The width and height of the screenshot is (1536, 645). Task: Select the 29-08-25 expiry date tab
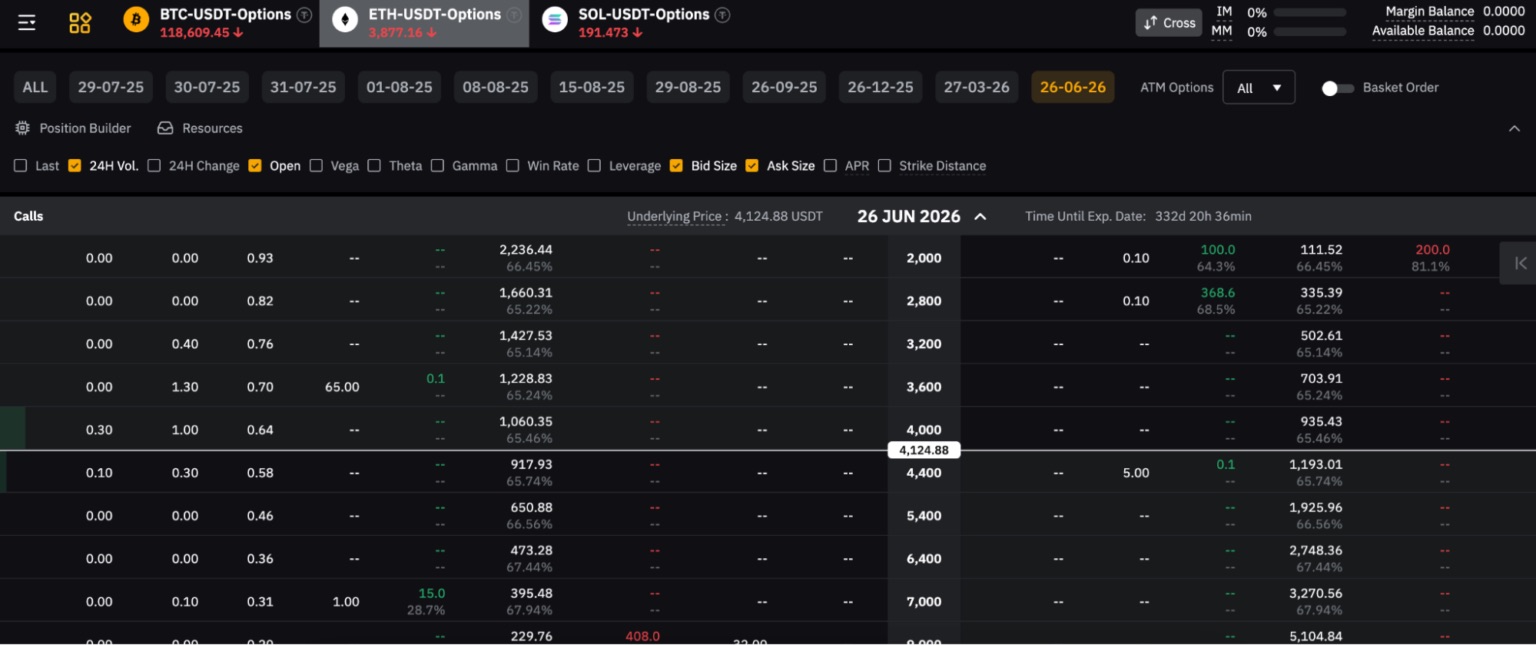click(688, 87)
